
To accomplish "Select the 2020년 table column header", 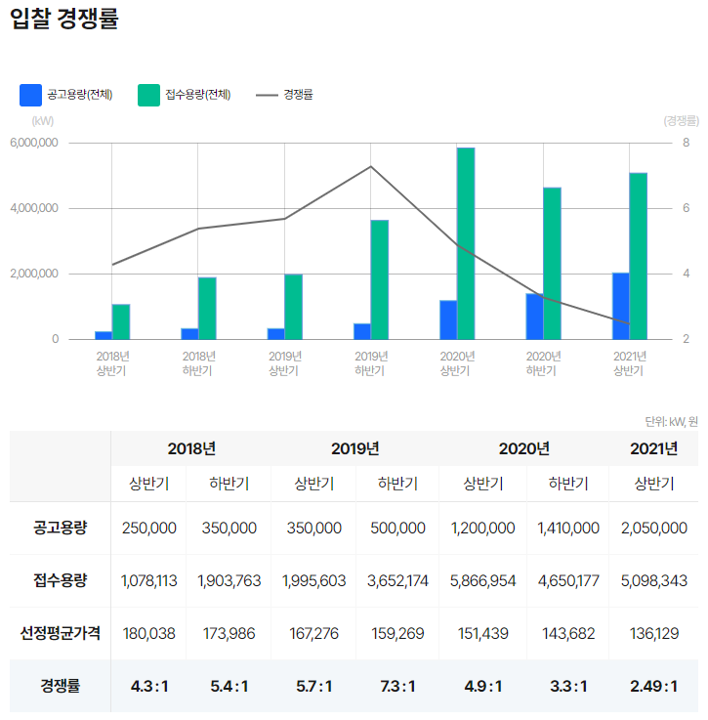I will pos(524,448).
